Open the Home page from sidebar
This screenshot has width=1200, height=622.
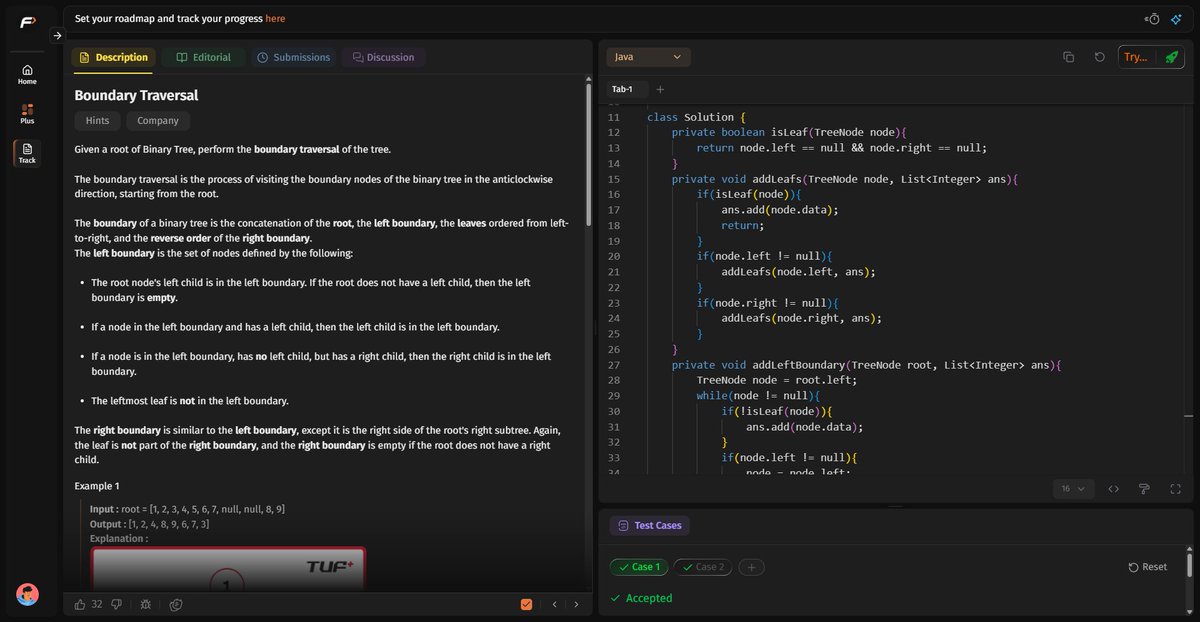click(27, 74)
